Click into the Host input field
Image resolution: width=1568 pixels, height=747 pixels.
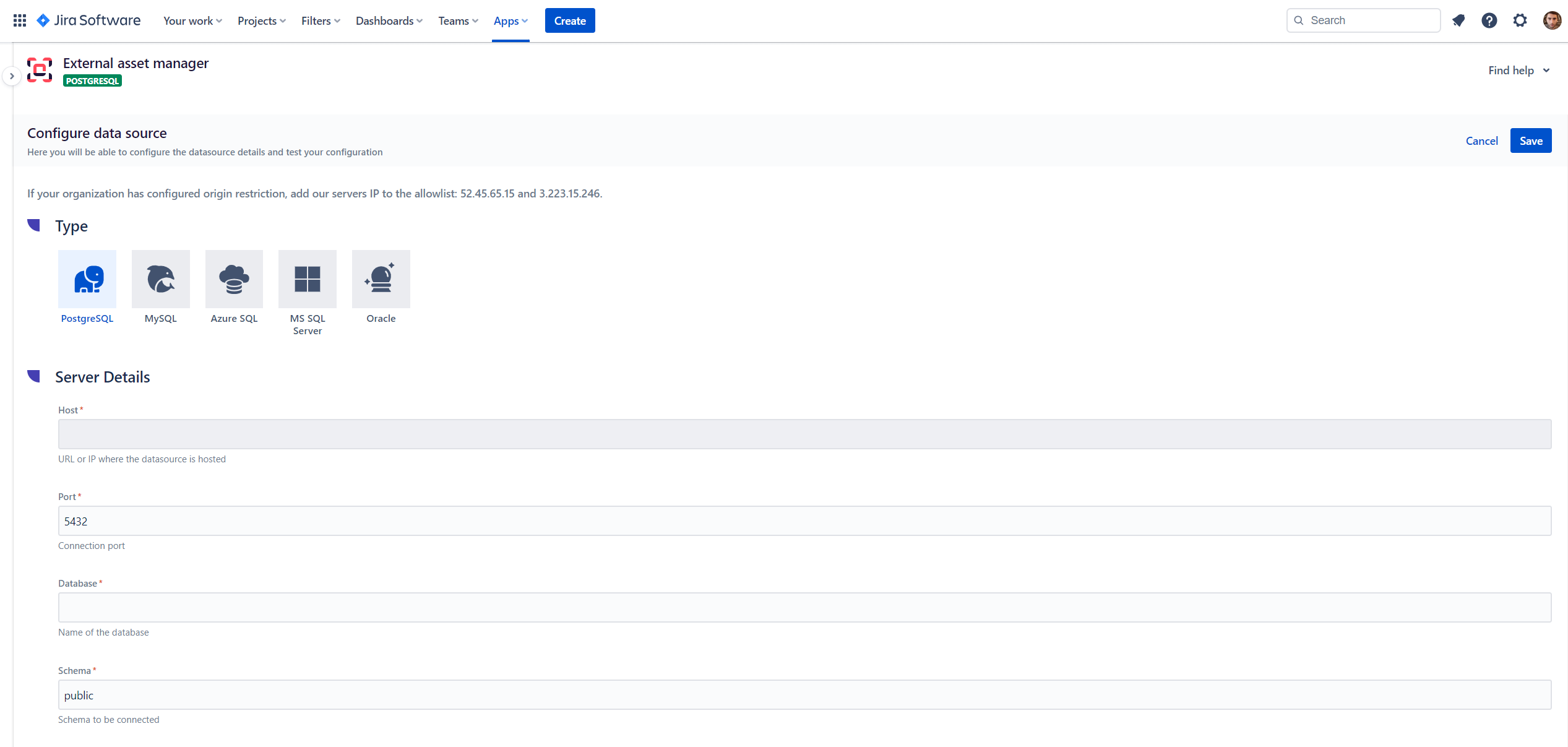coord(804,434)
